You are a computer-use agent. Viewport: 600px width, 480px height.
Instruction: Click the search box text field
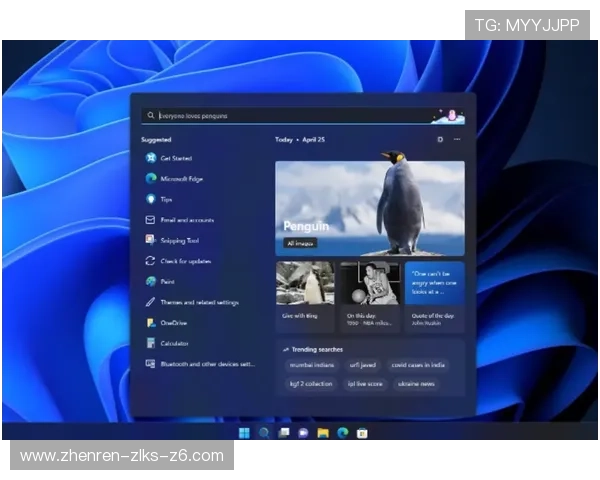280,116
